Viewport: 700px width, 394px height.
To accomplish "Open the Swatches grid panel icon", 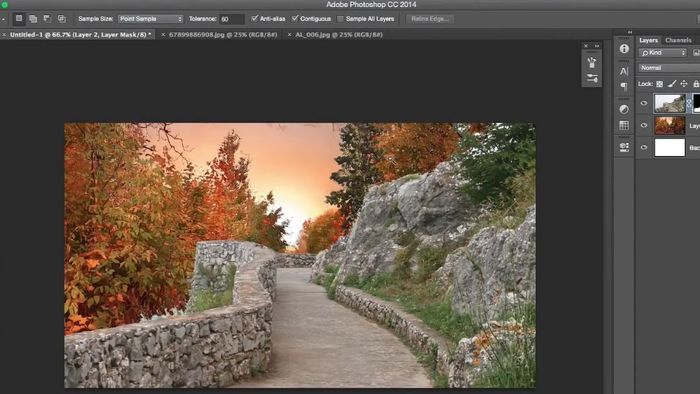I will [x=624, y=125].
